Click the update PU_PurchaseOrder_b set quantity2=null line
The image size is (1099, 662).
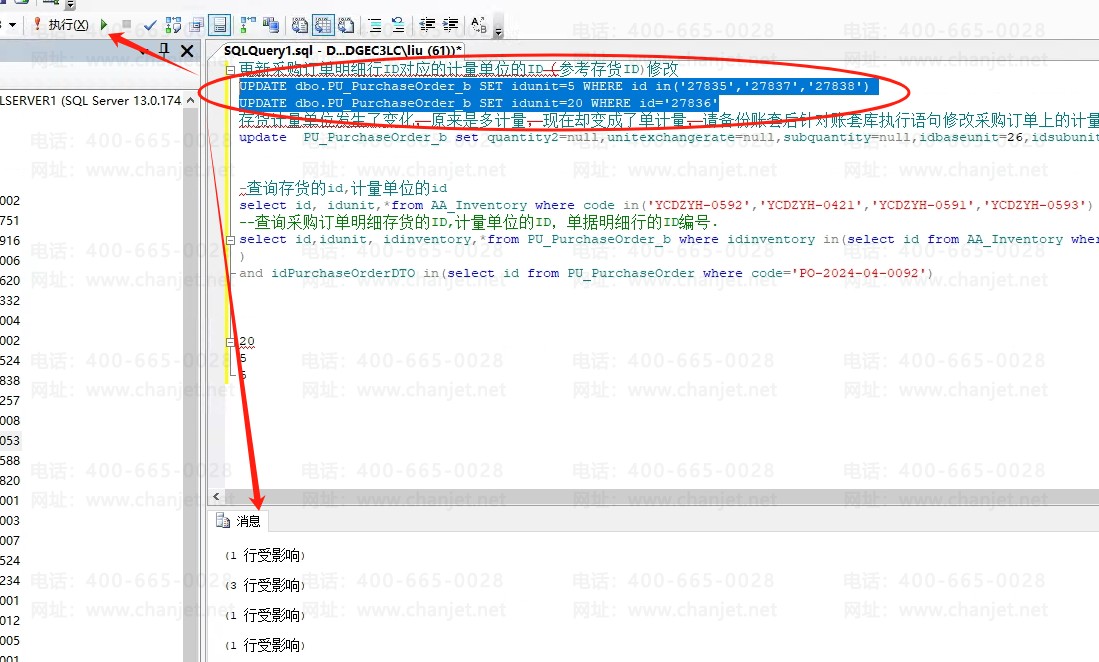pyautogui.click(x=669, y=137)
